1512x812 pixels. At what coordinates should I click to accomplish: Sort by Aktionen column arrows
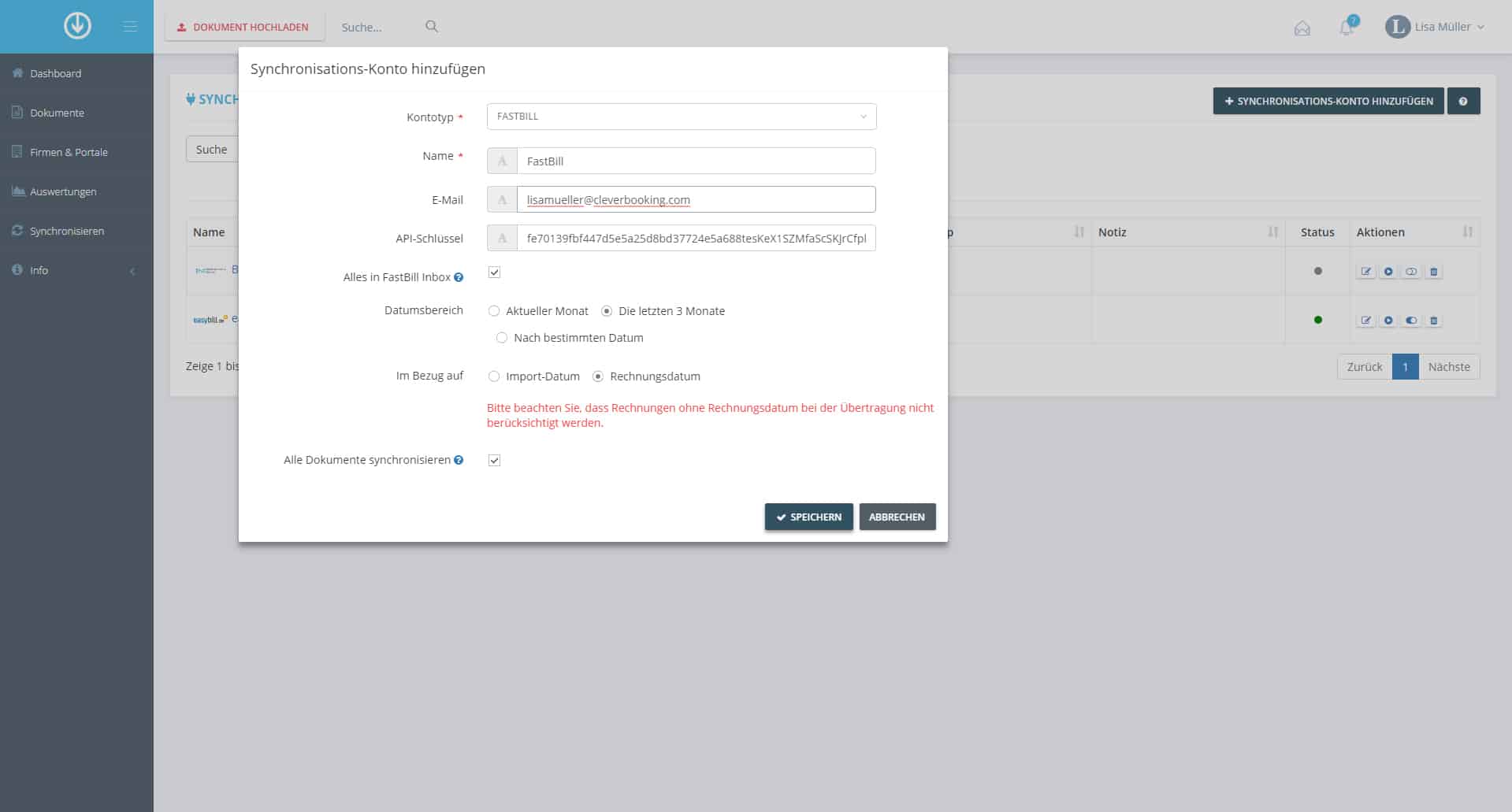(x=1467, y=232)
